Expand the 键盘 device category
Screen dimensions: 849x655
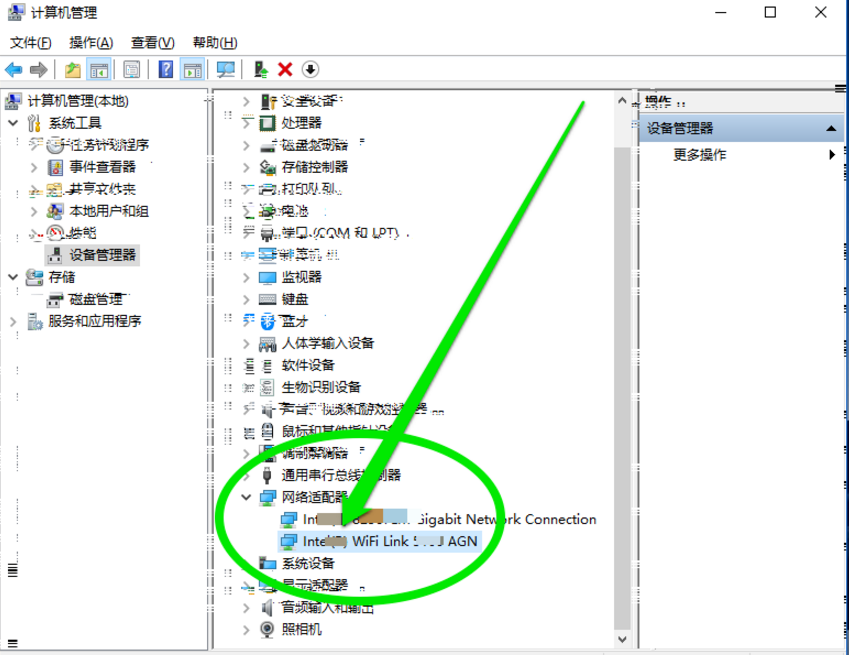246,299
